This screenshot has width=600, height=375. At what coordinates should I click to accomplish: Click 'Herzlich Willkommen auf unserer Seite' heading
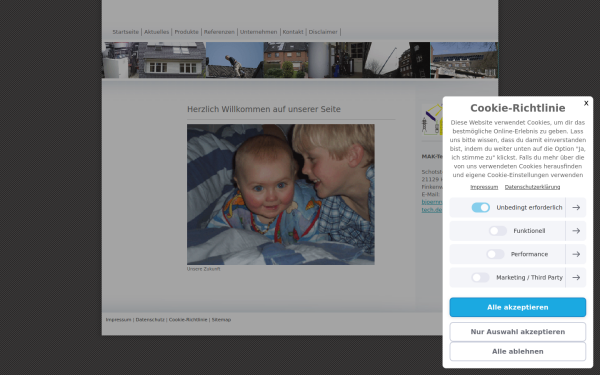(x=264, y=109)
